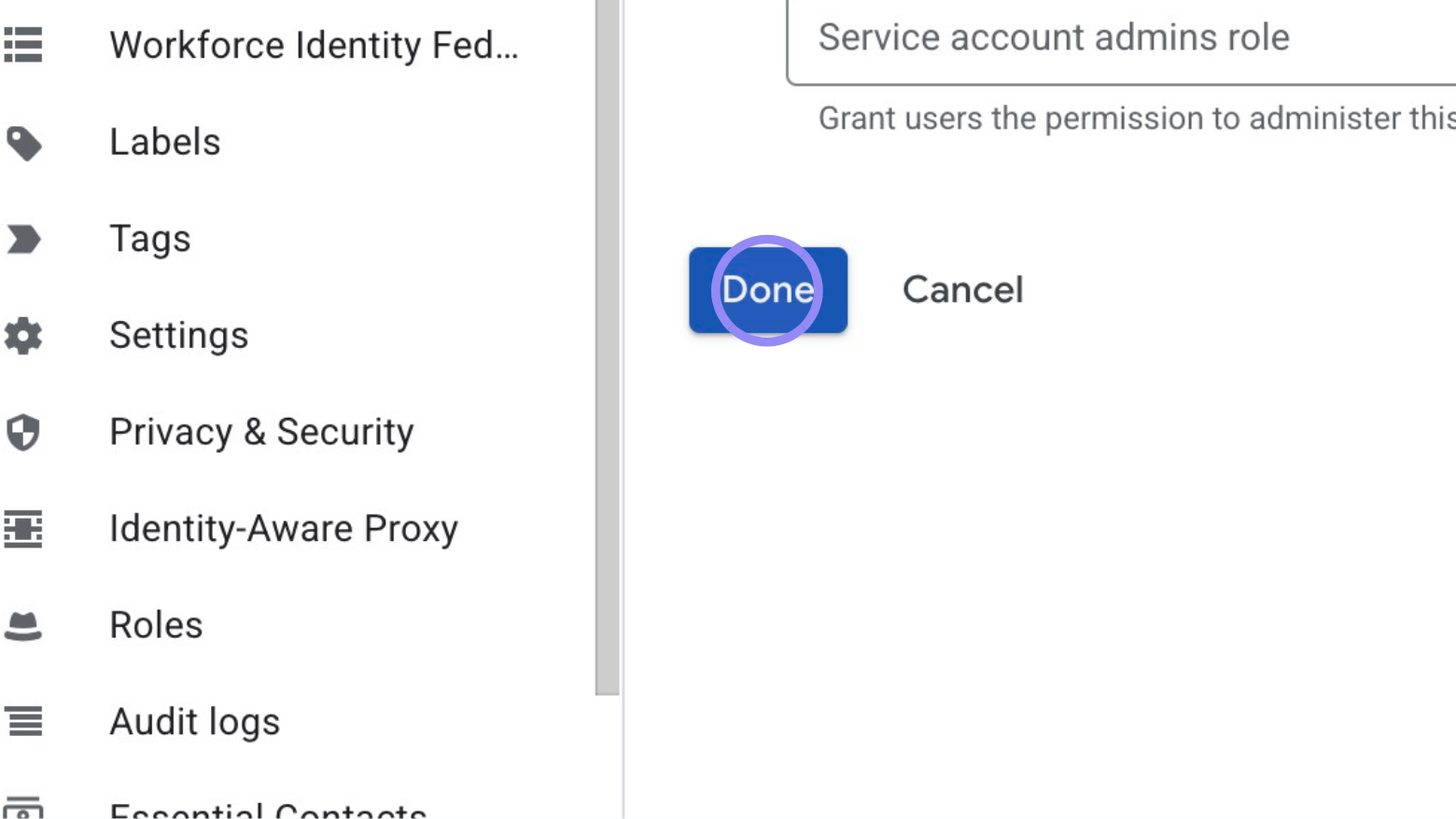Click the Tags arrow icon
This screenshot has width=1456, height=819.
coord(23,238)
